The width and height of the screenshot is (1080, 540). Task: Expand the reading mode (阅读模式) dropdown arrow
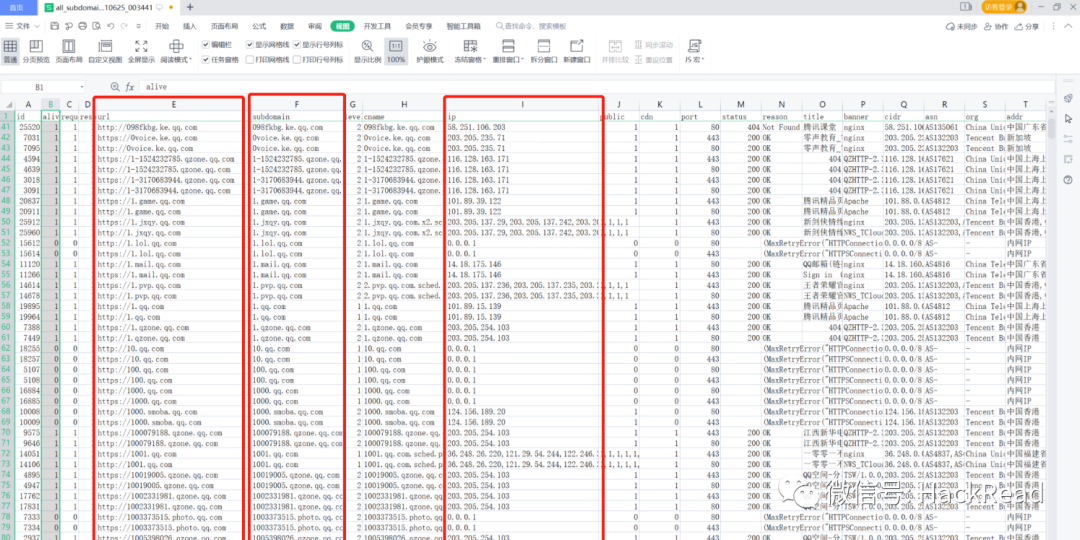(190, 60)
